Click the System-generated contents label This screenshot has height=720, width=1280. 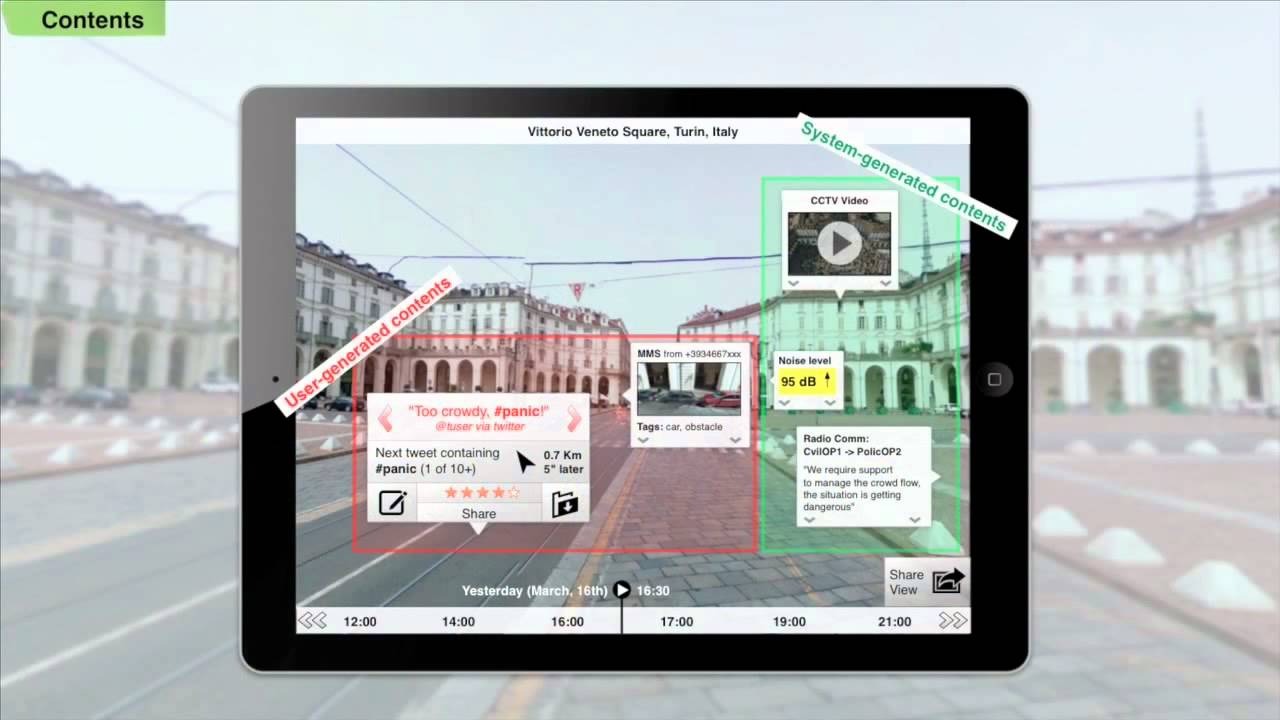tap(907, 175)
